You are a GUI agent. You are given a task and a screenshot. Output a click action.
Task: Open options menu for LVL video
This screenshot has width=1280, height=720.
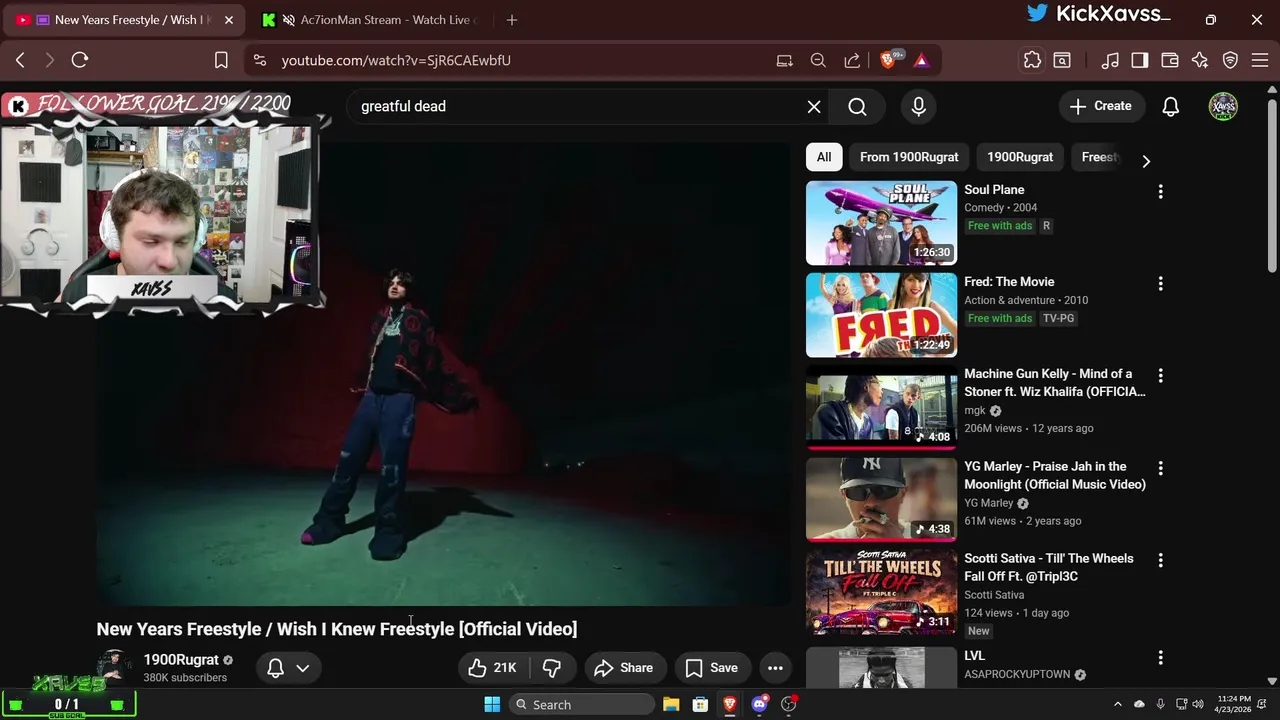[1160, 657]
